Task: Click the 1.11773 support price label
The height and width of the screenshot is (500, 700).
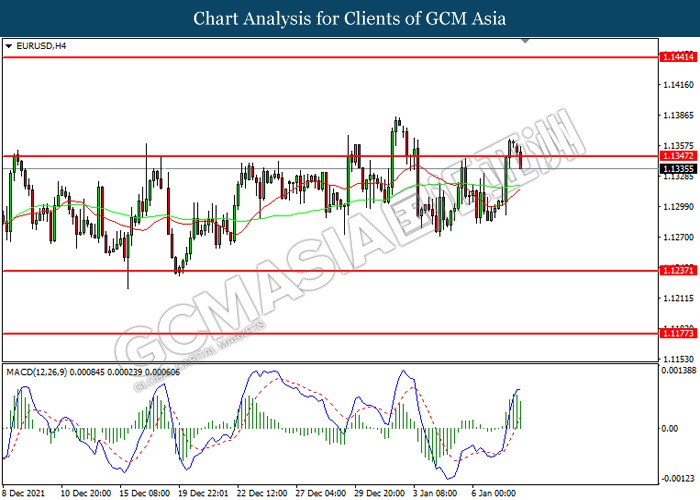Action: (x=678, y=333)
